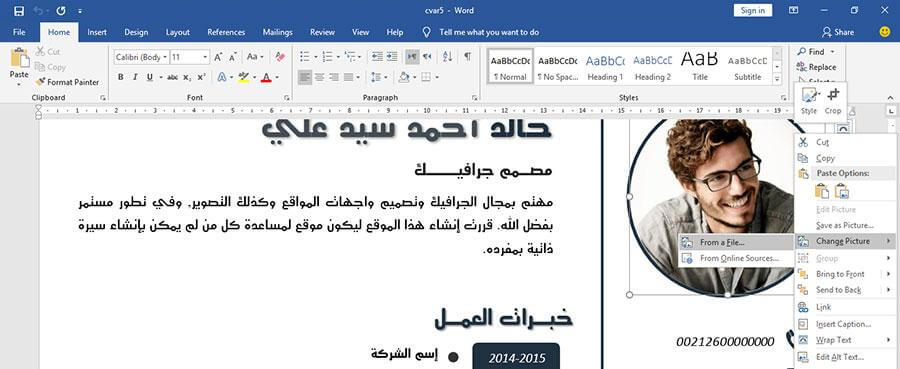Choose From Online Sources menu item
Image resolution: width=900 pixels, height=369 pixels.
(x=736, y=258)
